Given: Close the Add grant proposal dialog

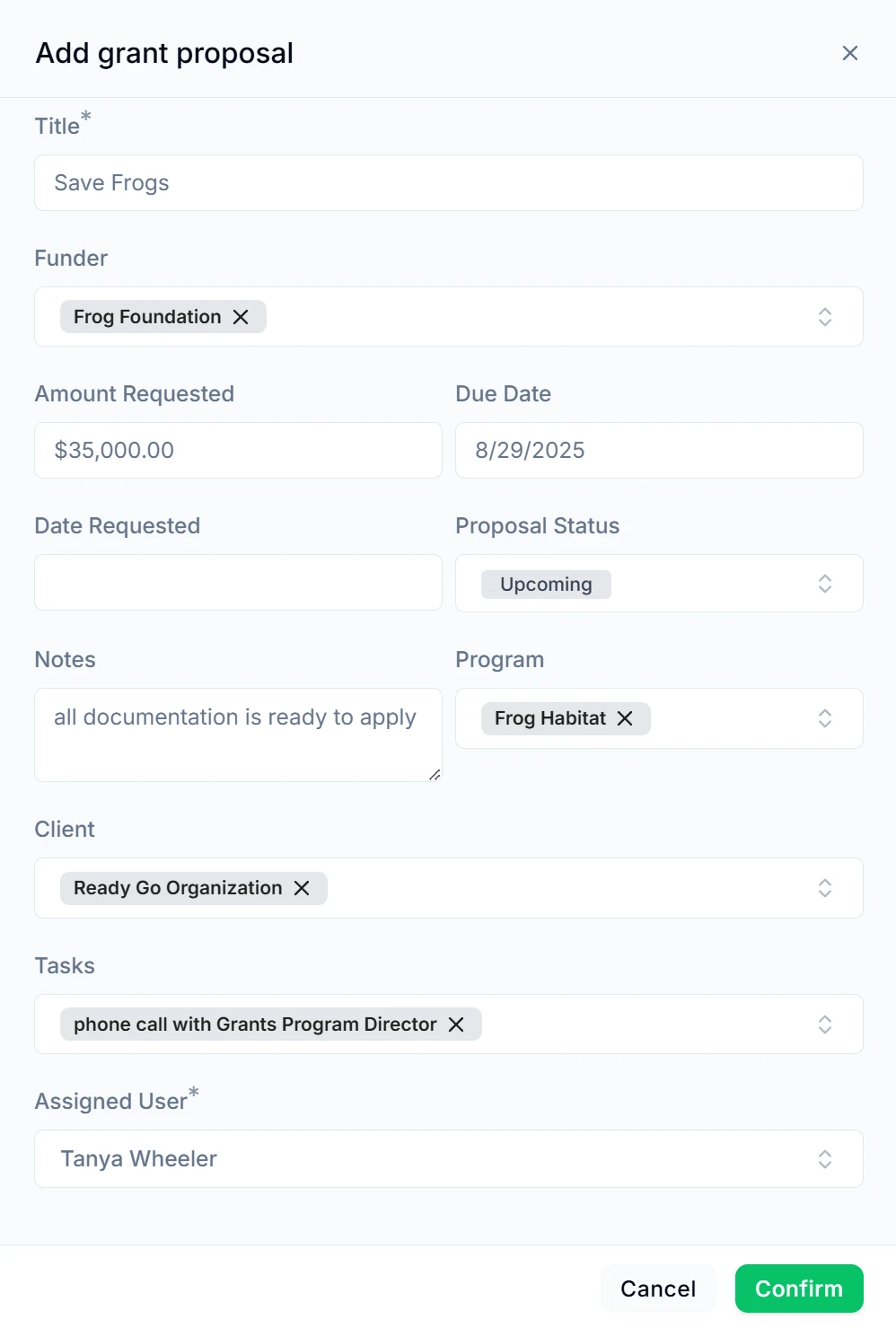Looking at the screenshot, I should pyautogui.click(x=850, y=53).
